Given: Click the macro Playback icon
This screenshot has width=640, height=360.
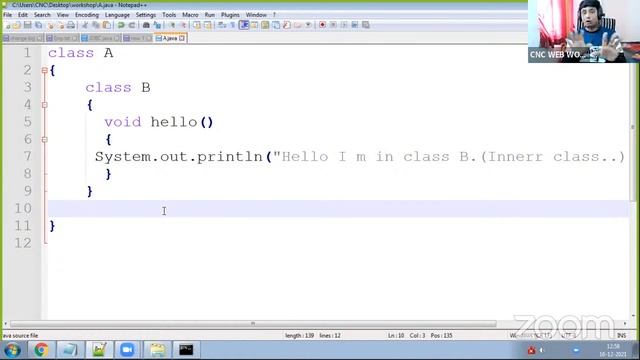Looking at the screenshot, I should [344, 25].
